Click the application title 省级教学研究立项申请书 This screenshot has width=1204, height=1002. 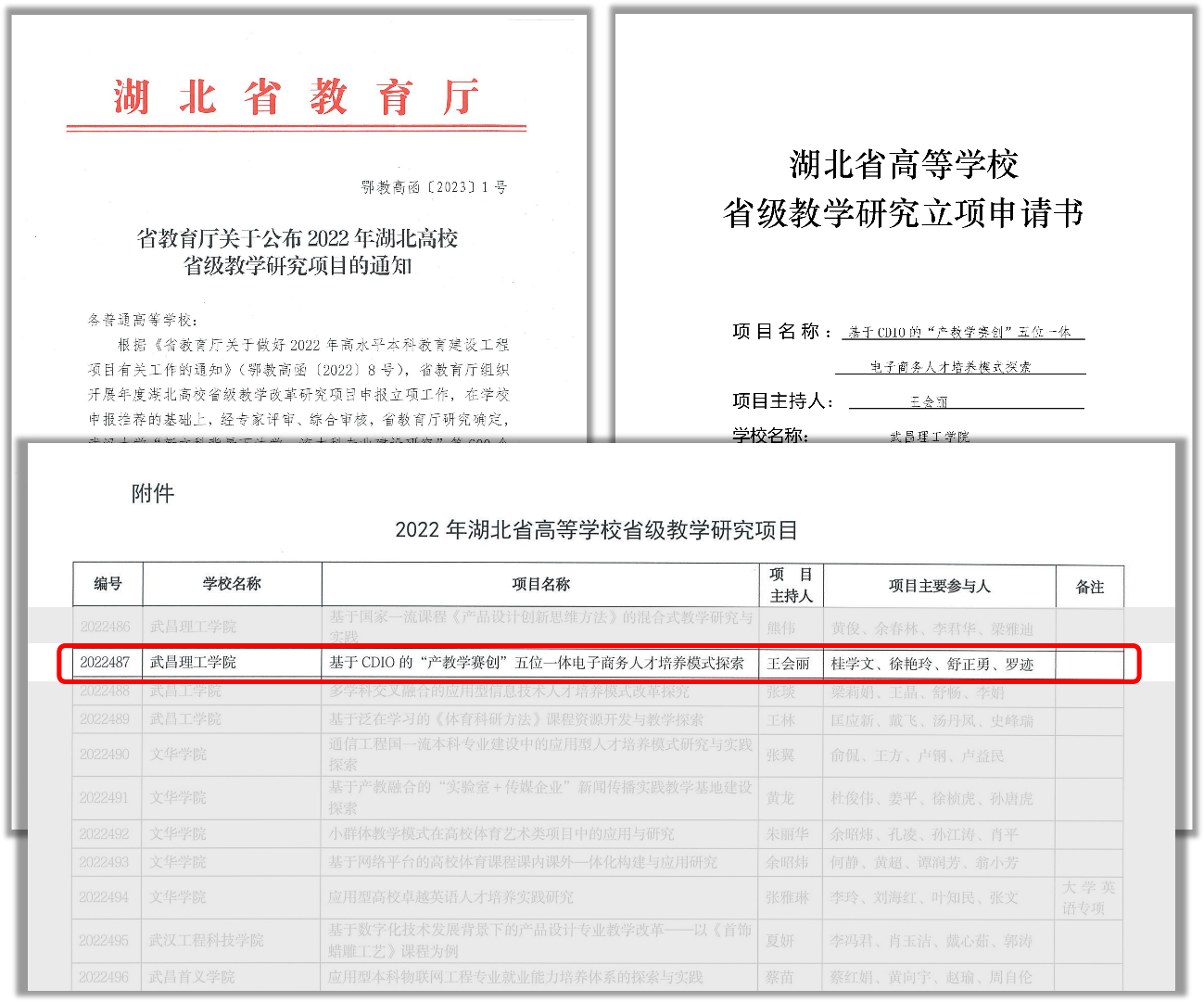(x=903, y=213)
